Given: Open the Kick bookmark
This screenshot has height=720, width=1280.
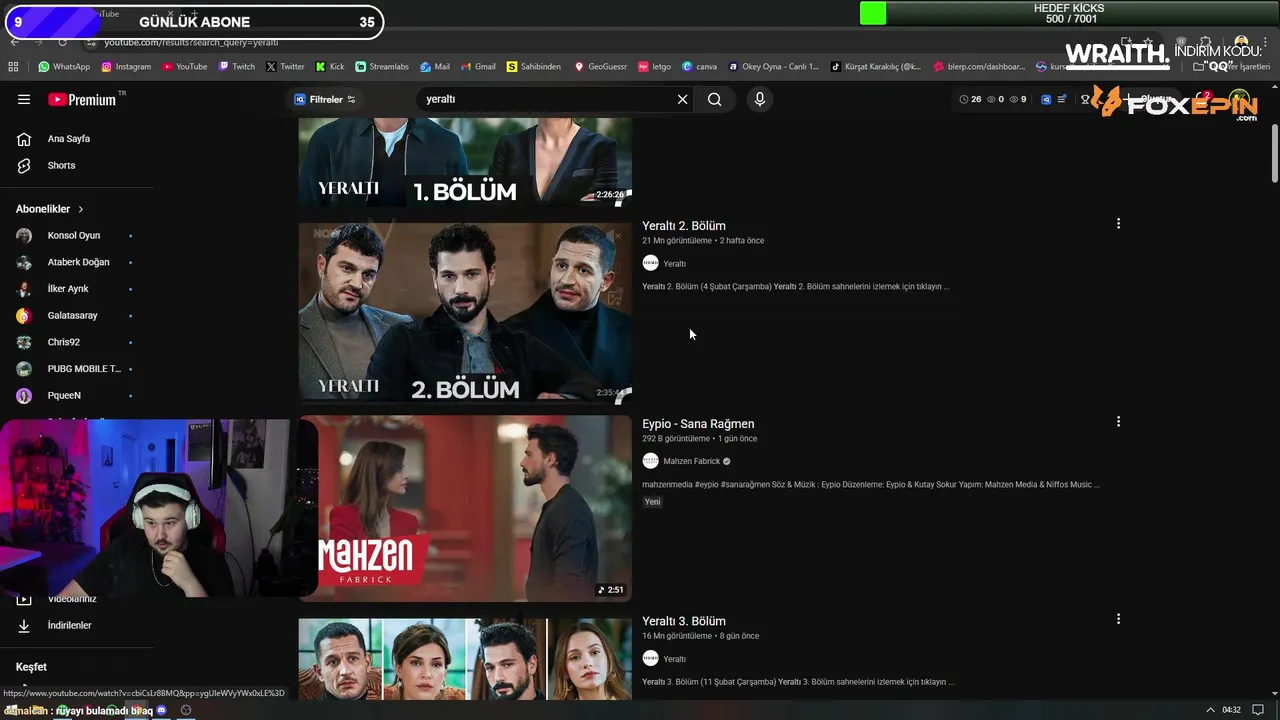Looking at the screenshot, I should tap(330, 67).
